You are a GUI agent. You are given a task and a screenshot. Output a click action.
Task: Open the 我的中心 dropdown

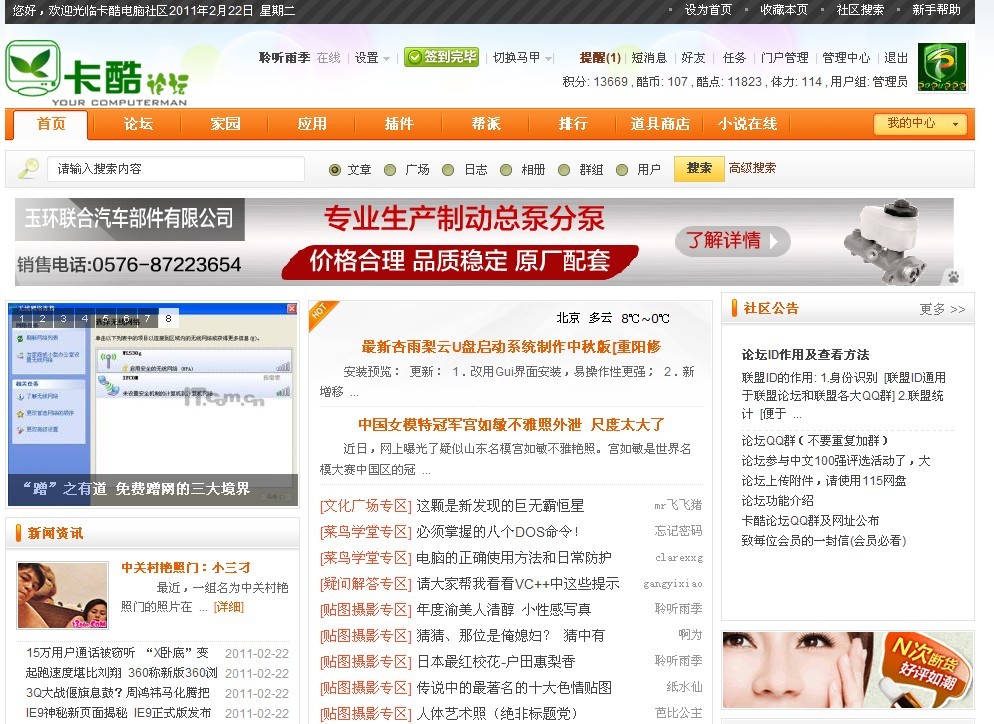point(919,124)
